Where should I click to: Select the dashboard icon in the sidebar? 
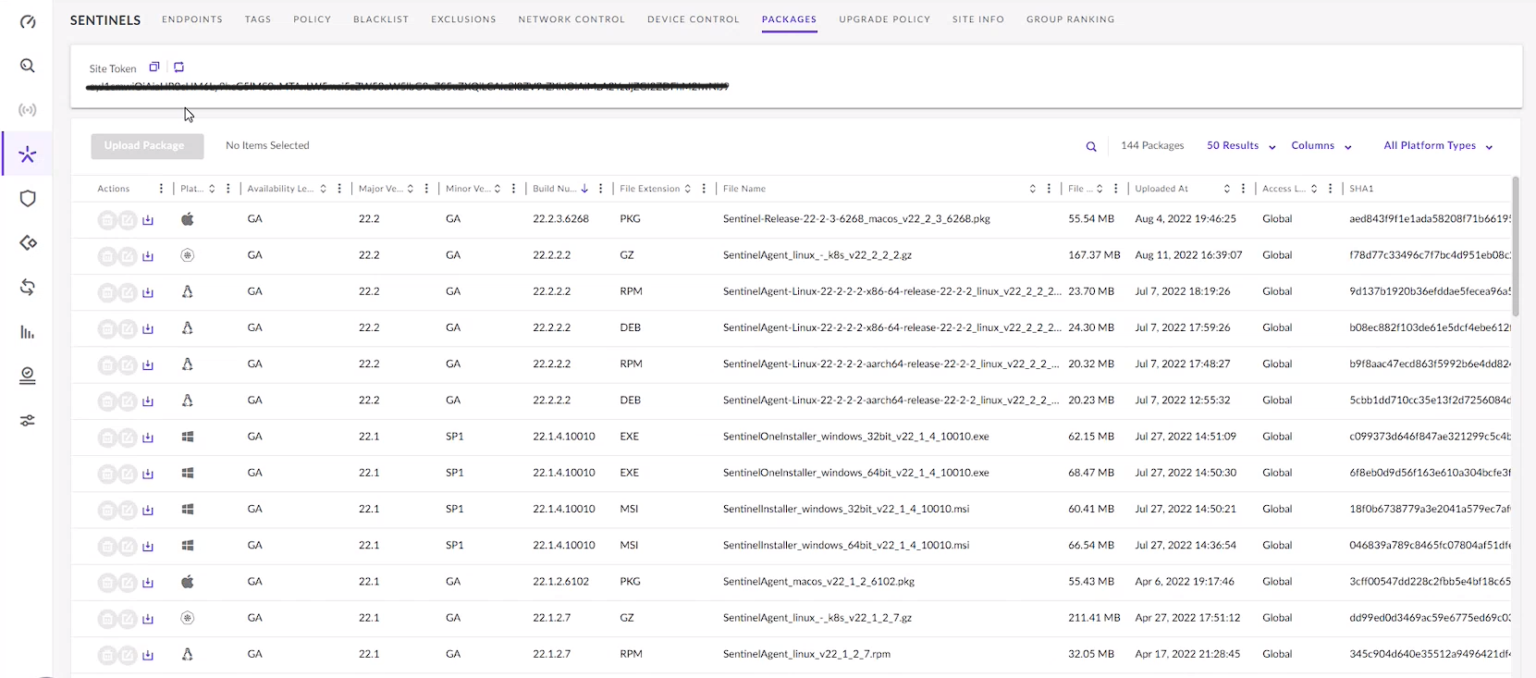tap(27, 21)
